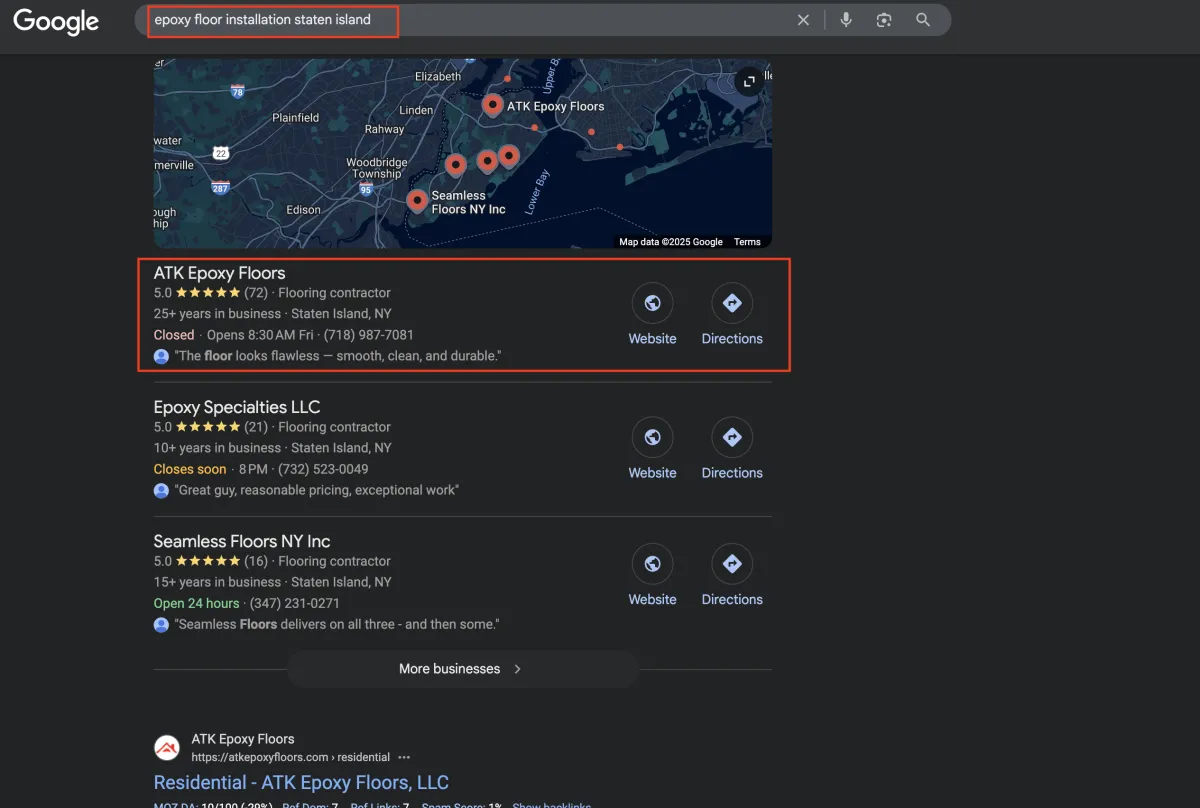This screenshot has height=808, width=1200.
Task: Get Directions to Epoxy Specialties LLC
Action: pos(732,437)
